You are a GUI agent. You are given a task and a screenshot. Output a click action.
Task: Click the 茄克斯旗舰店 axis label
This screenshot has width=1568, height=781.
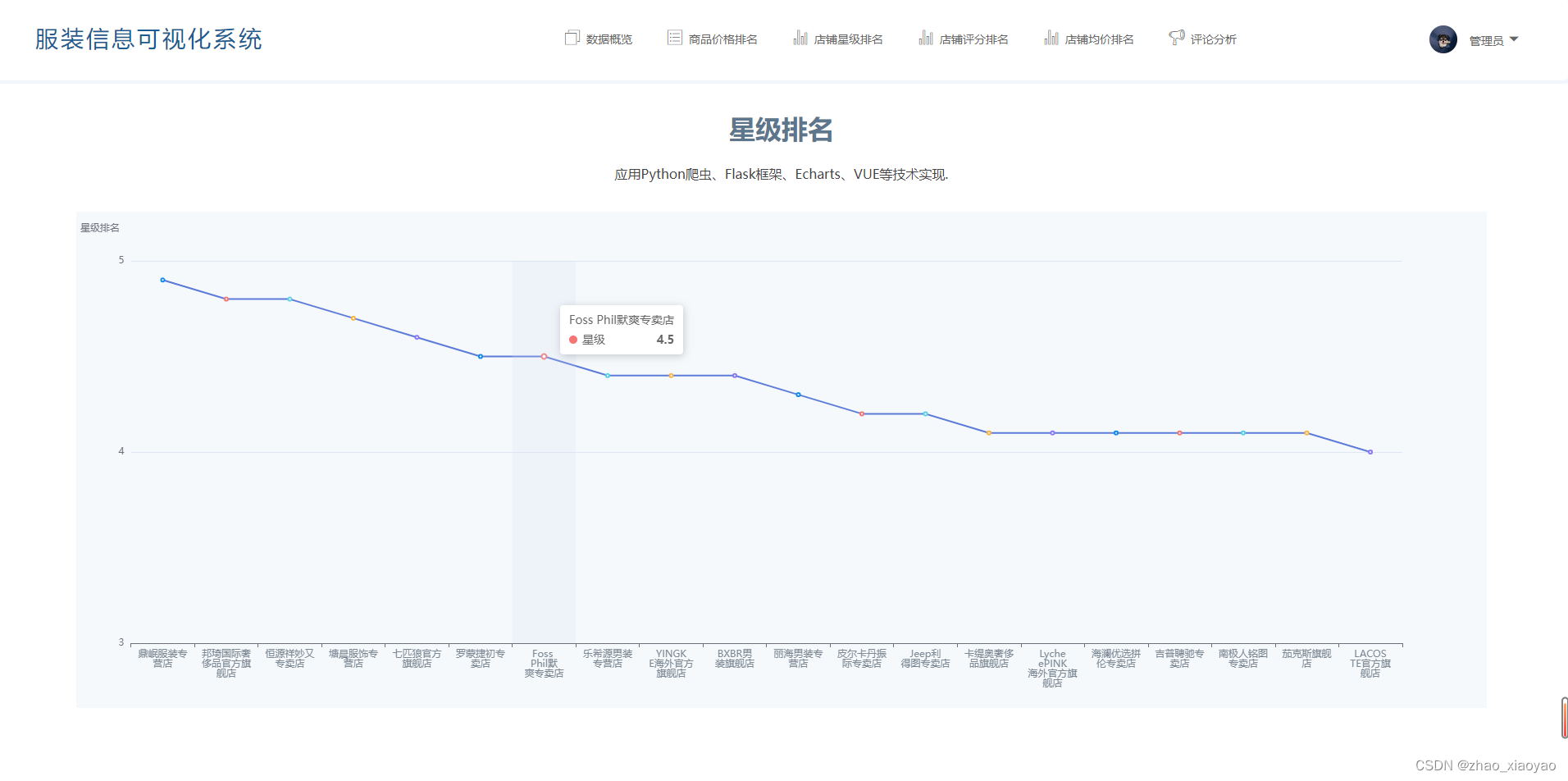pyautogui.click(x=1306, y=659)
